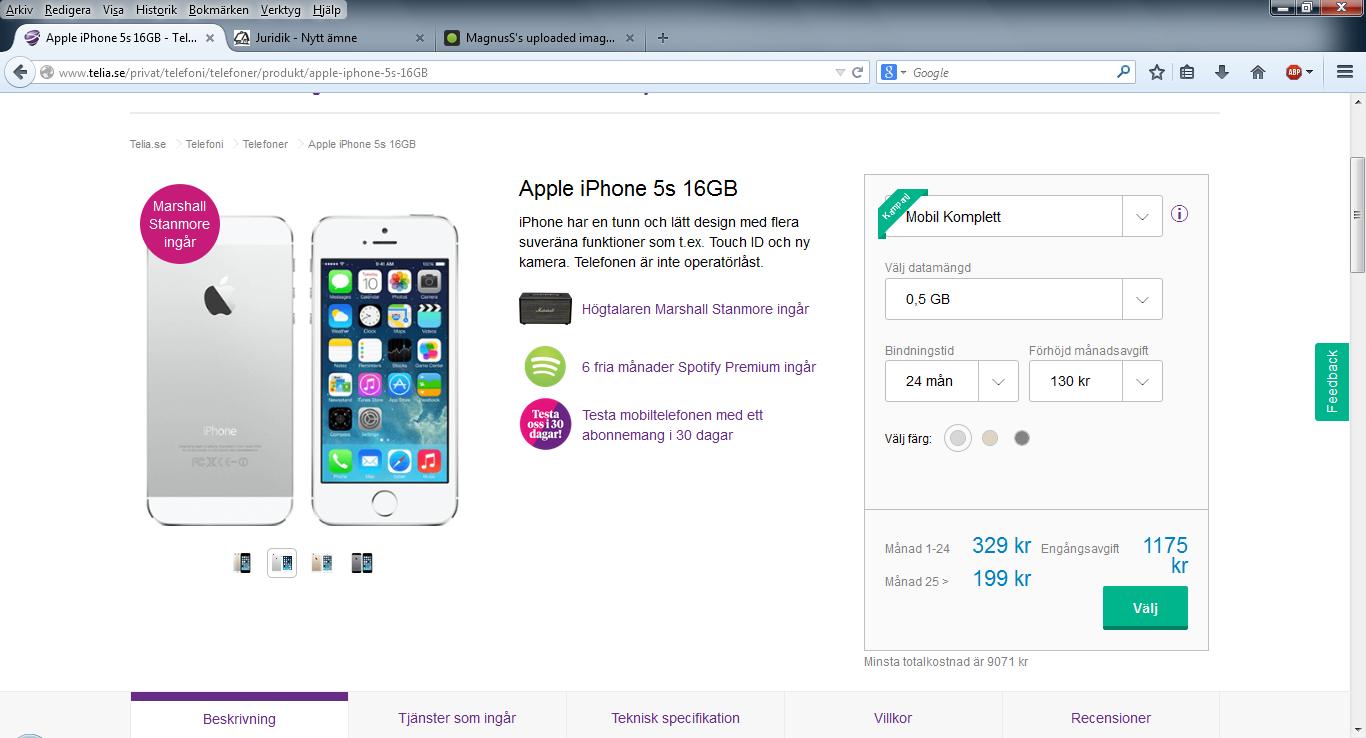
Task: Choose the gold color option
Action: click(x=990, y=438)
